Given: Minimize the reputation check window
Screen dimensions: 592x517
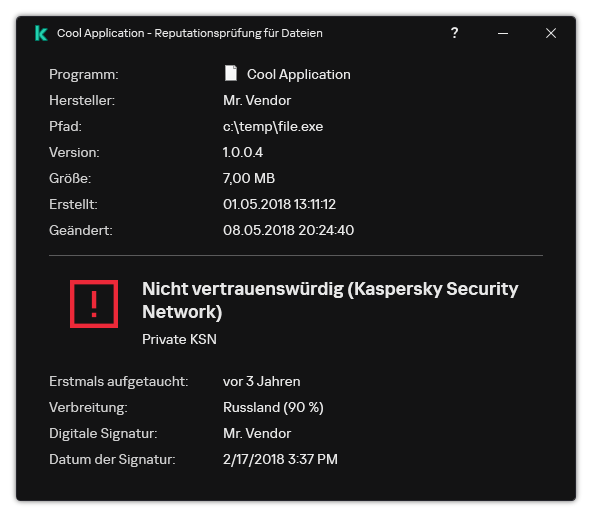Looking at the screenshot, I should click(x=503, y=34).
